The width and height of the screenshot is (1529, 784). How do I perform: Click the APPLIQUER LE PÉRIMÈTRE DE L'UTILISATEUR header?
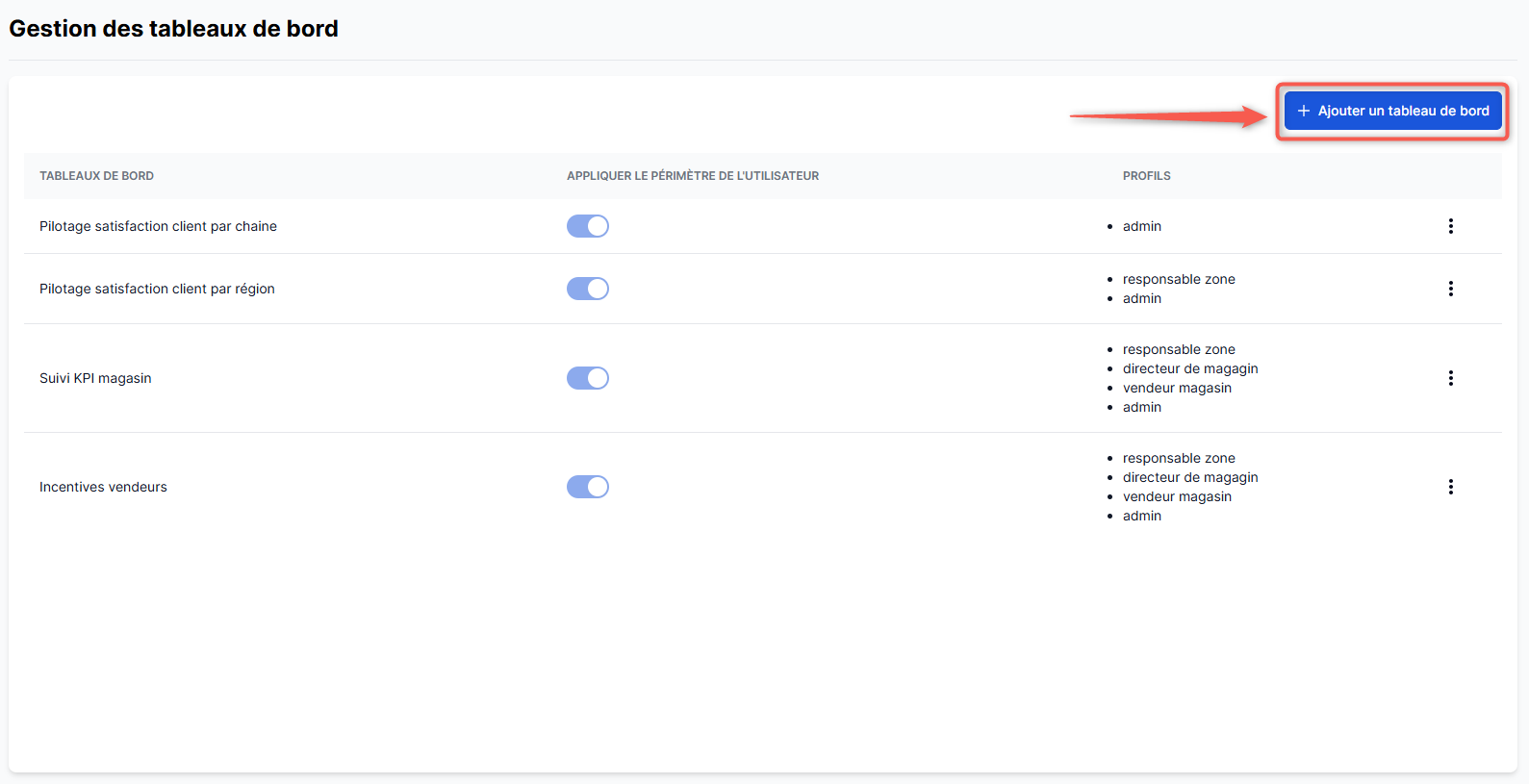(692, 176)
